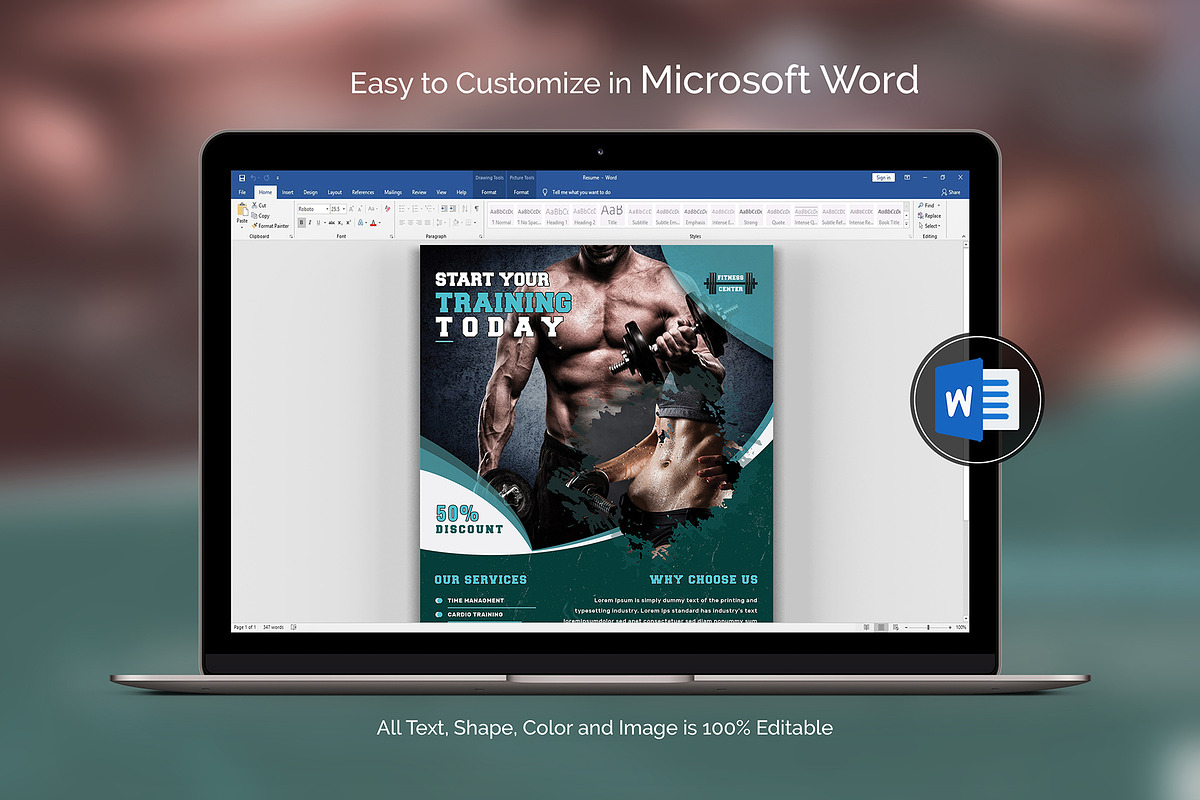The height and width of the screenshot is (800, 1200).
Task: Open the Find dropdown arrow
Action: click(x=939, y=205)
